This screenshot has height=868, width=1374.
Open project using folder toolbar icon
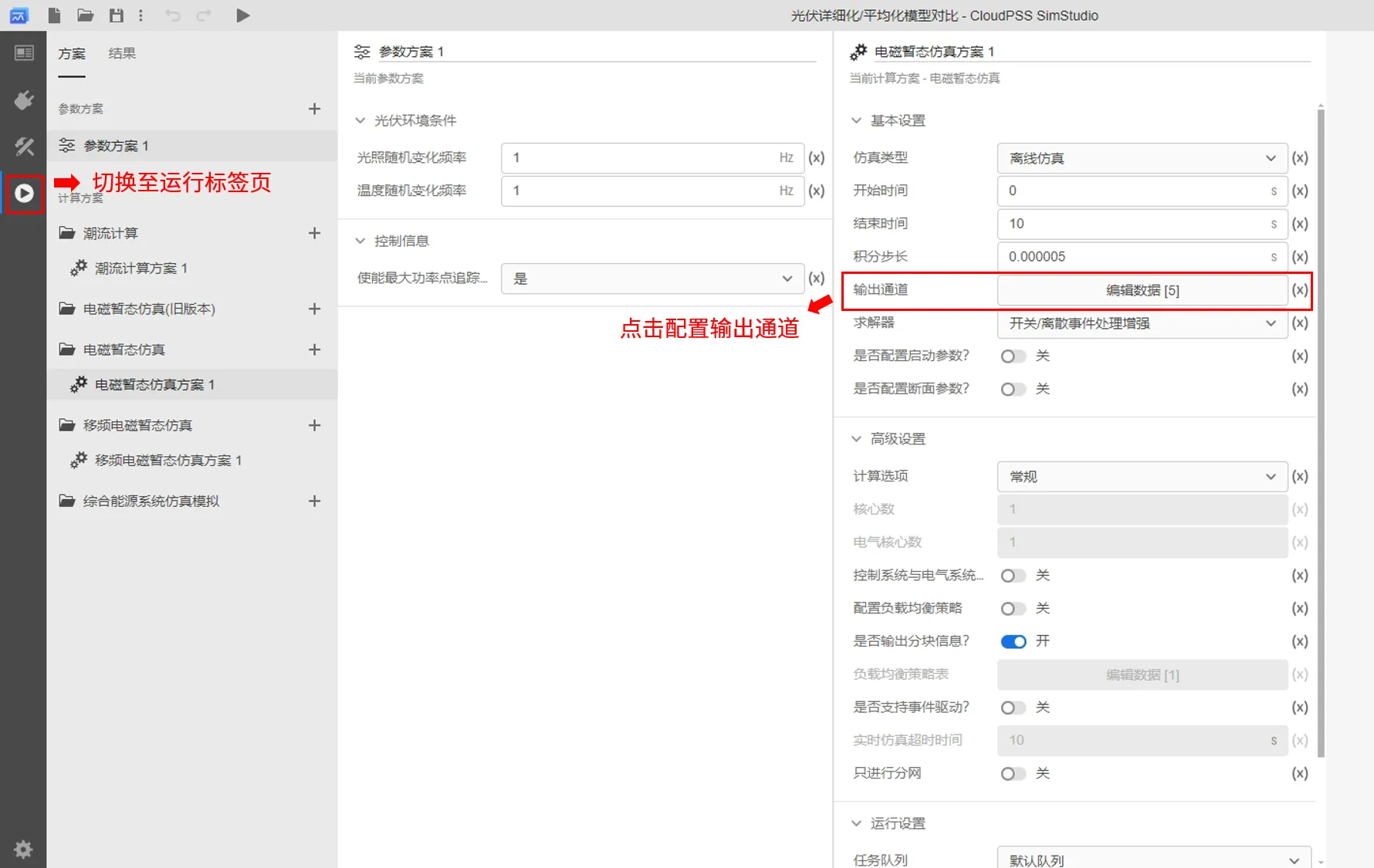click(x=86, y=15)
